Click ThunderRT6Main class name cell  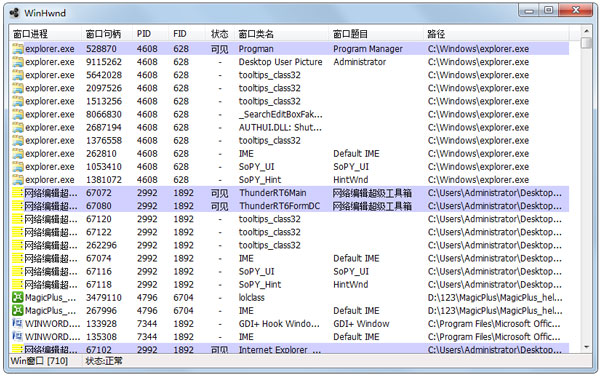click(273, 193)
